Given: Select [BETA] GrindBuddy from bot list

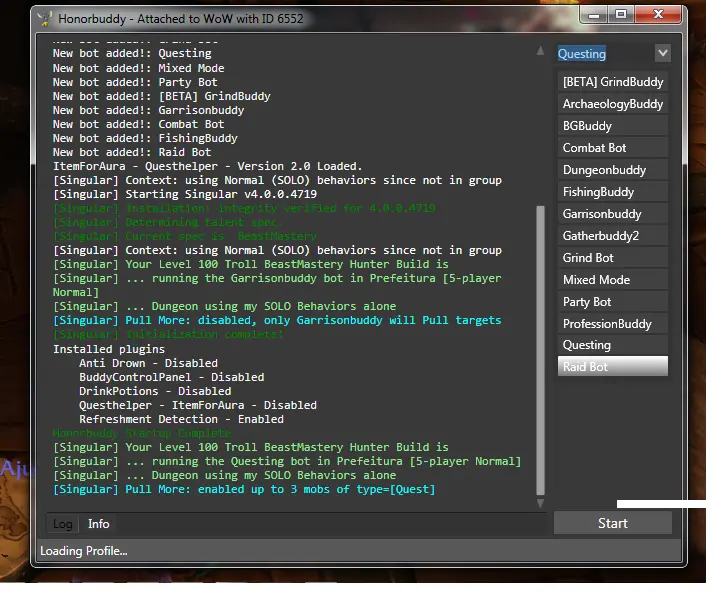Looking at the screenshot, I should click(613, 82).
